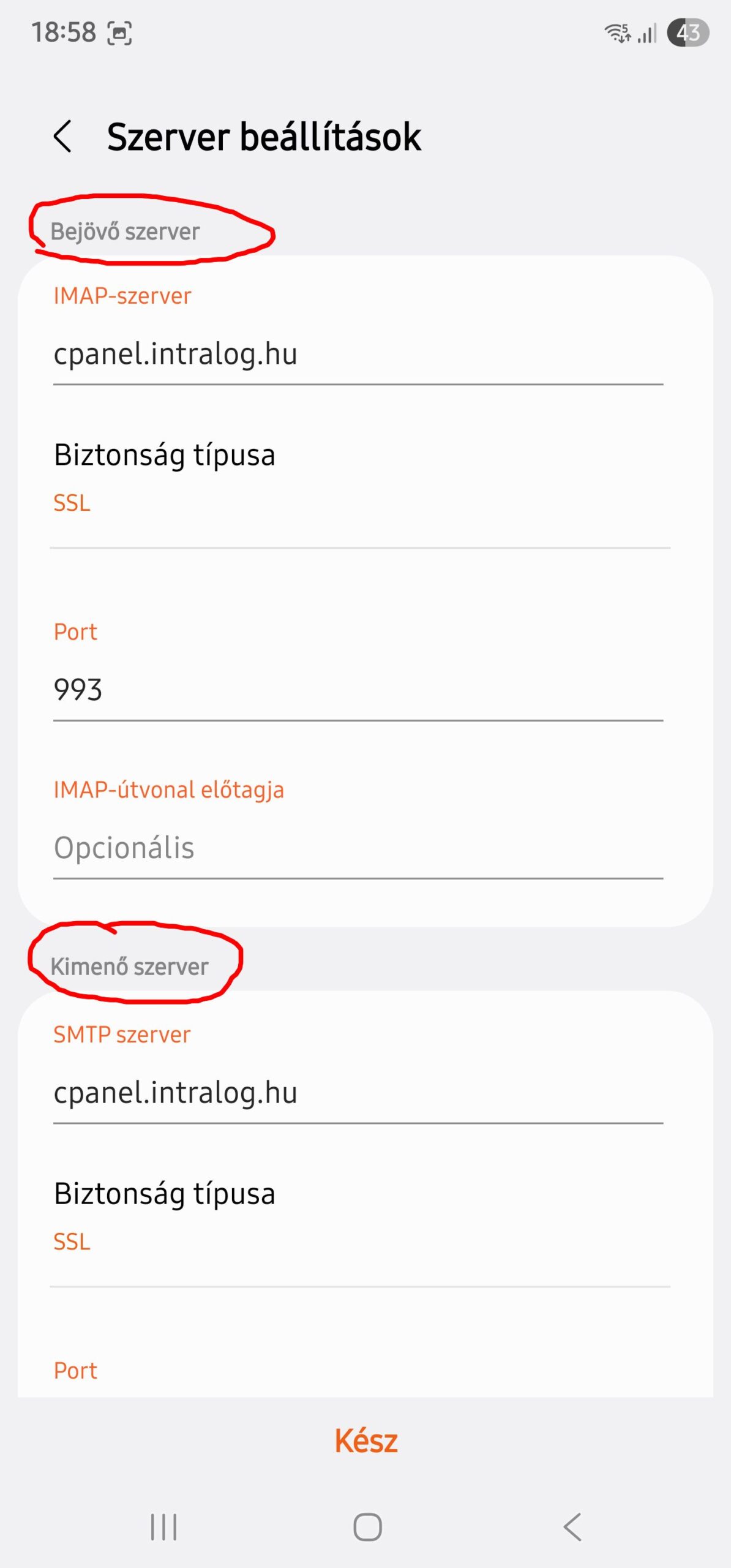
Task: Tap the Kimenő szerver section header
Action: [129, 967]
